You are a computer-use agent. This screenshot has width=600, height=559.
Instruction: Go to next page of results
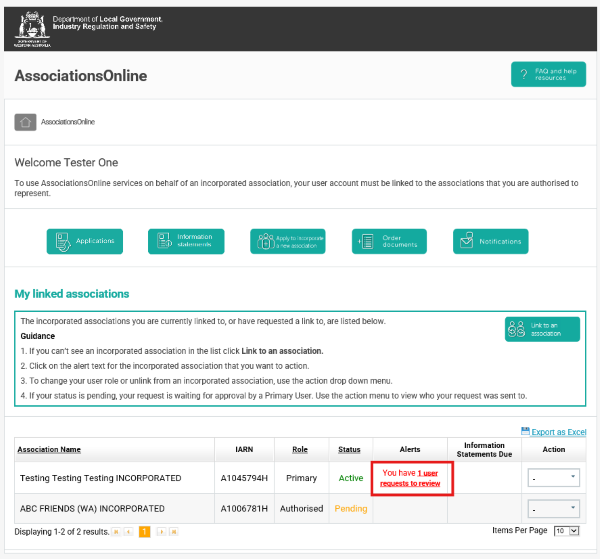(x=161, y=532)
